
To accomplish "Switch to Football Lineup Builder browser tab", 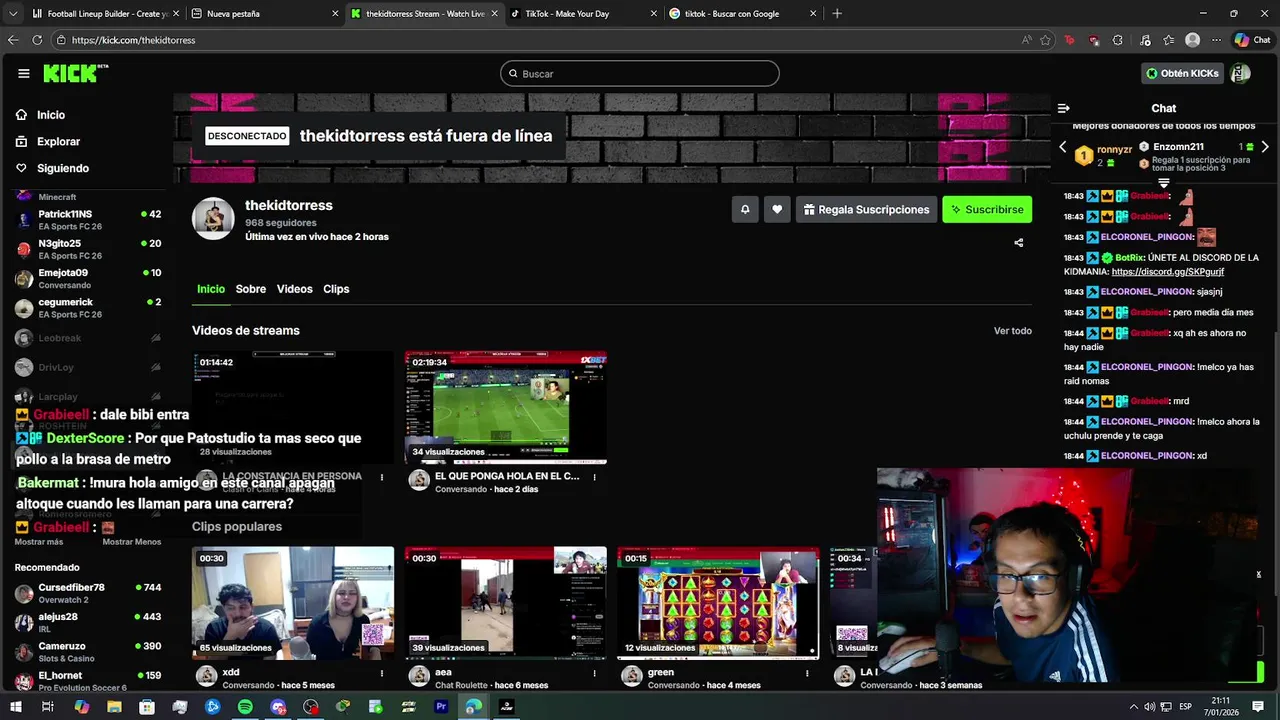I will pos(106,14).
